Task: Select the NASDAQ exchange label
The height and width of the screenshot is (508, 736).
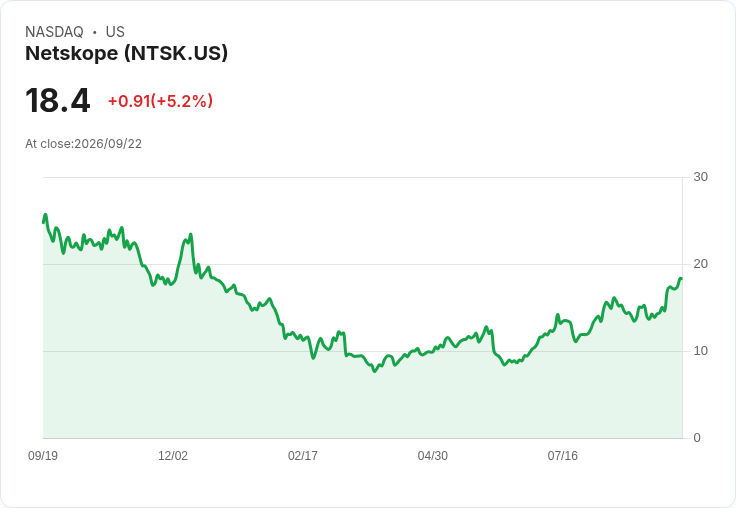Action: (x=54, y=32)
